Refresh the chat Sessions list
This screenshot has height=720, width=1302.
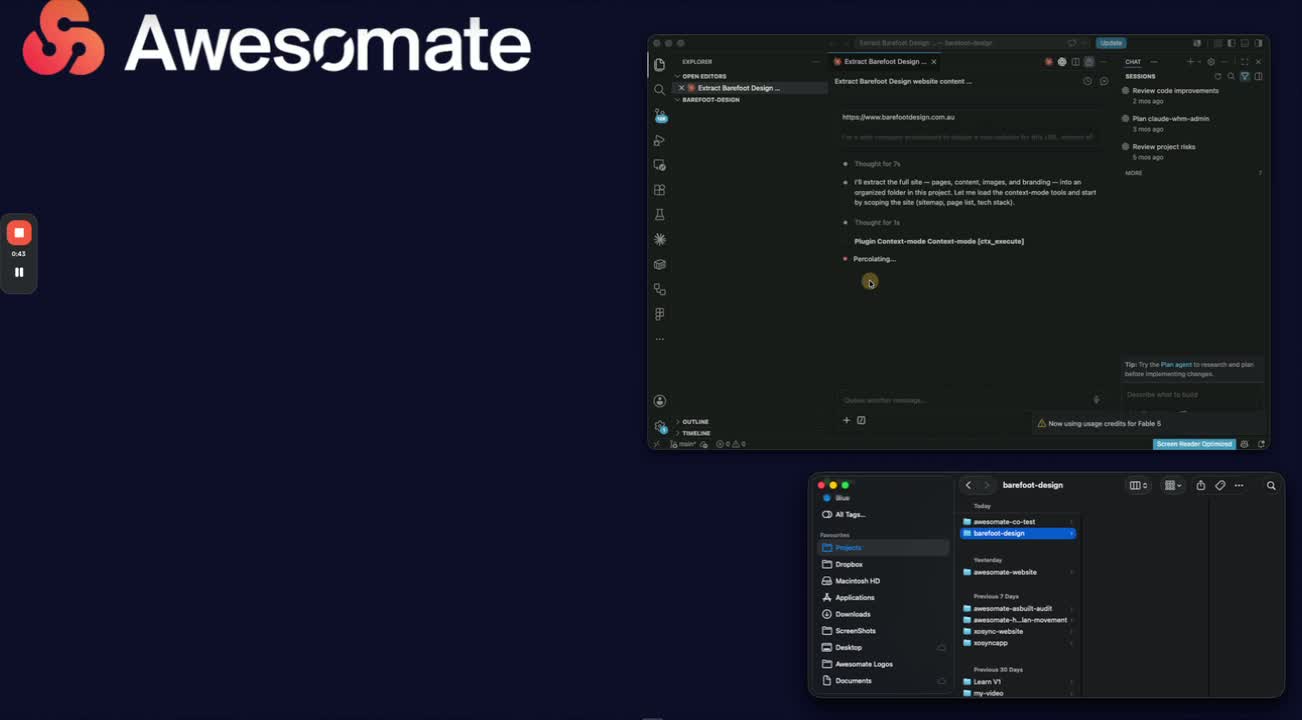tap(1218, 76)
